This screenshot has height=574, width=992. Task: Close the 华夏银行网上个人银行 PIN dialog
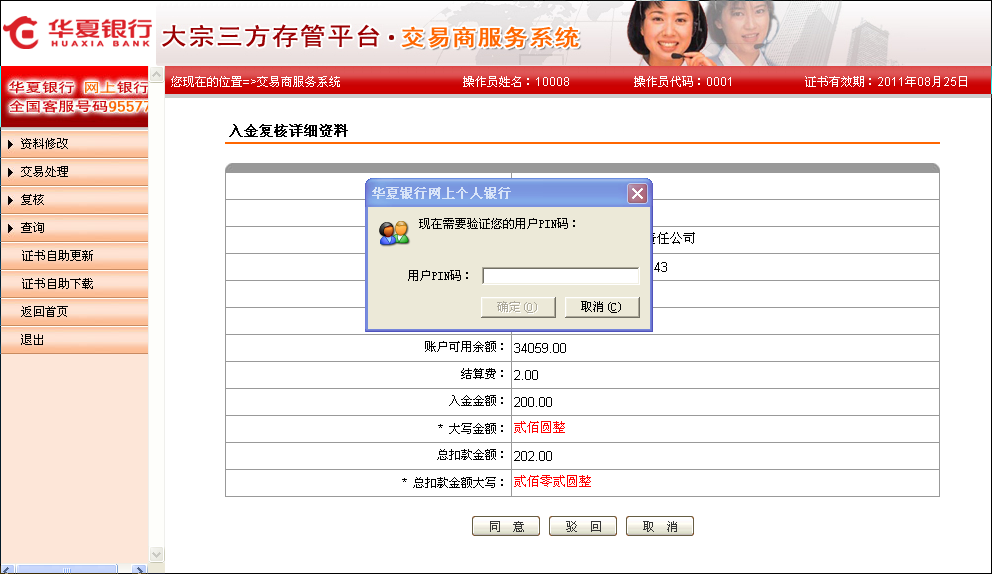click(637, 193)
